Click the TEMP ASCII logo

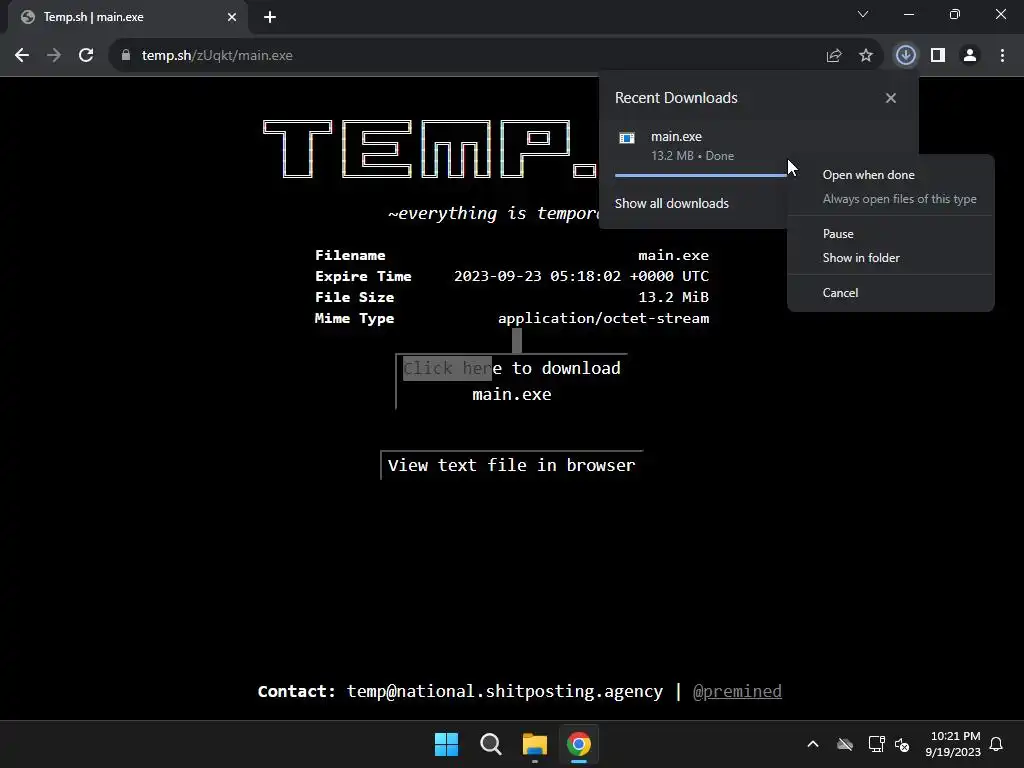430,148
